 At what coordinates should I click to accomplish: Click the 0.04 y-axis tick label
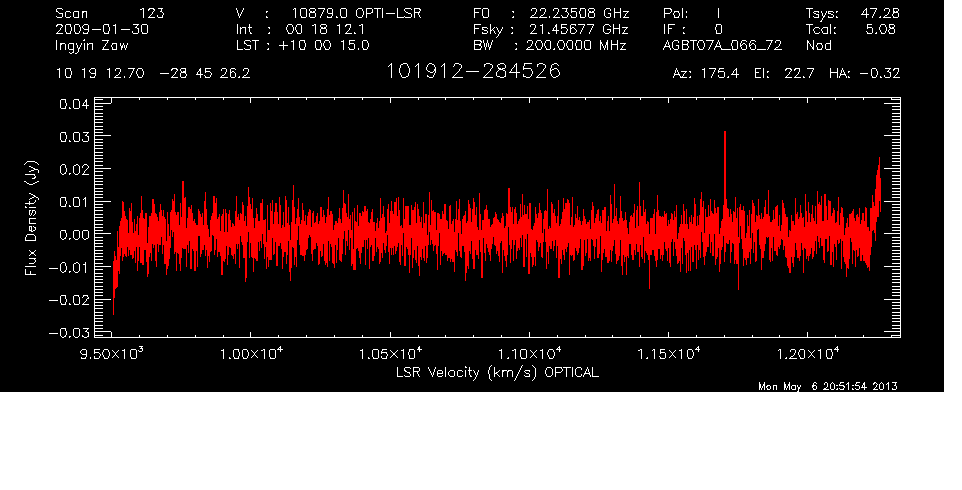tap(74, 104)
